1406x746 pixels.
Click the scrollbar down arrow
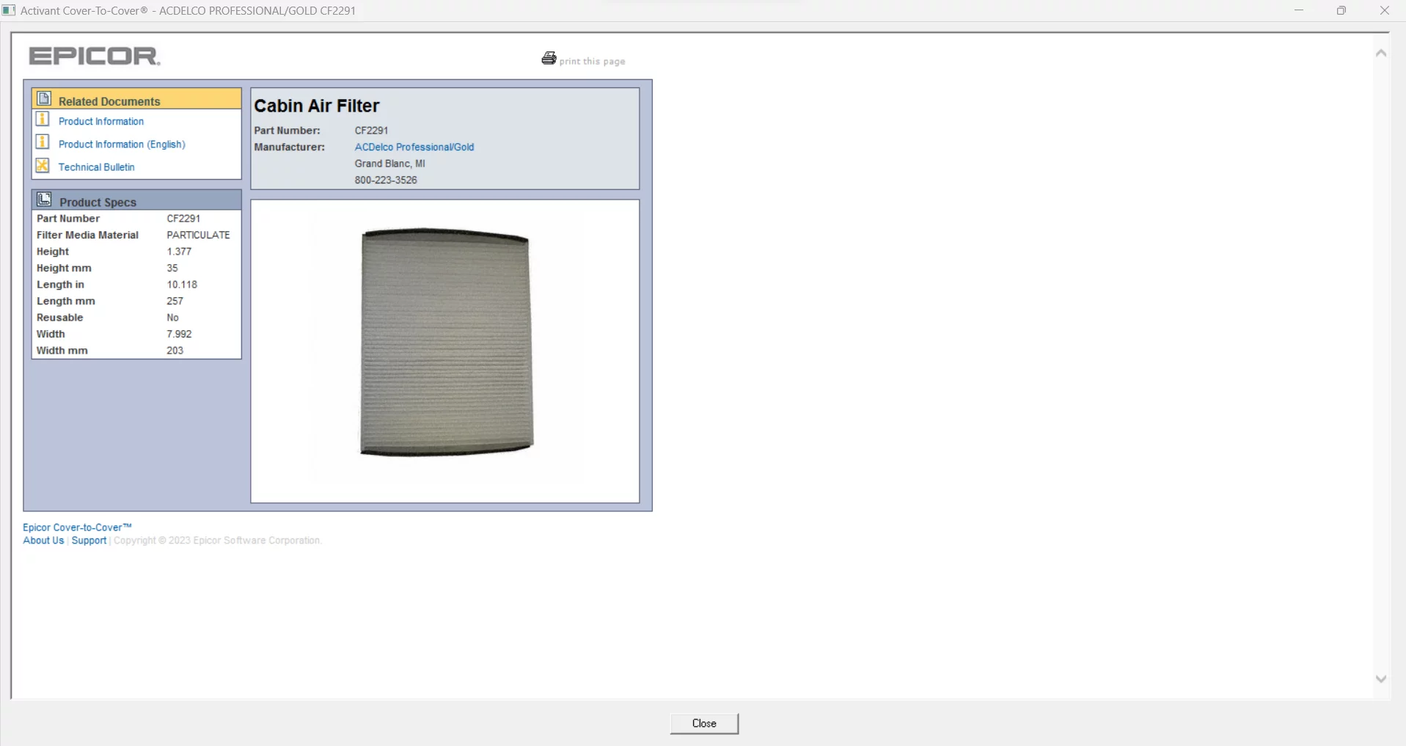[x=1381, y=679]
